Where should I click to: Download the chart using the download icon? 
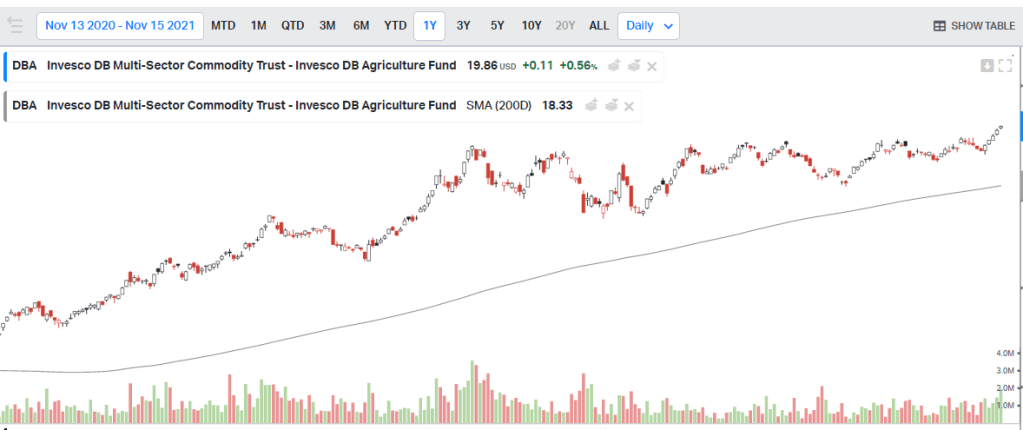coord(987,65)
